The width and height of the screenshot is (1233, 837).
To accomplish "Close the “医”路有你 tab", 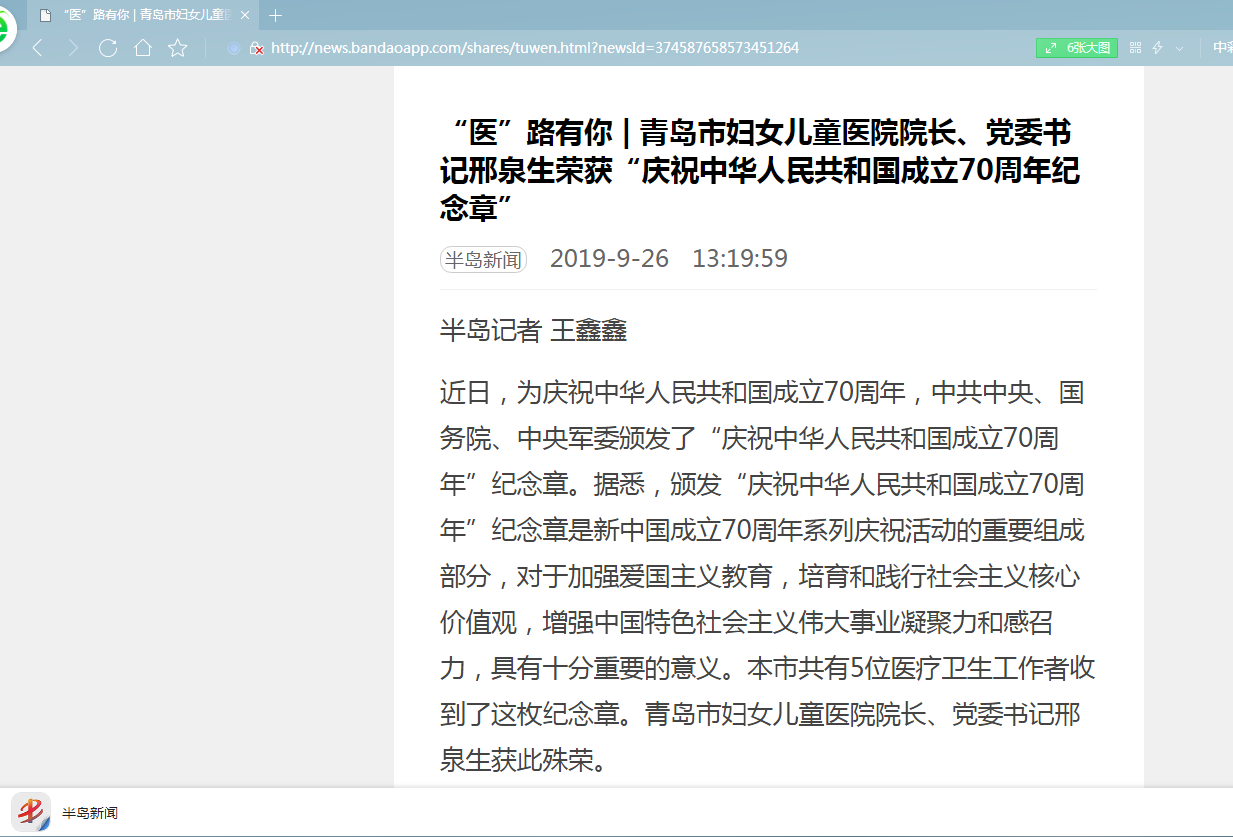I will [245, 15].
